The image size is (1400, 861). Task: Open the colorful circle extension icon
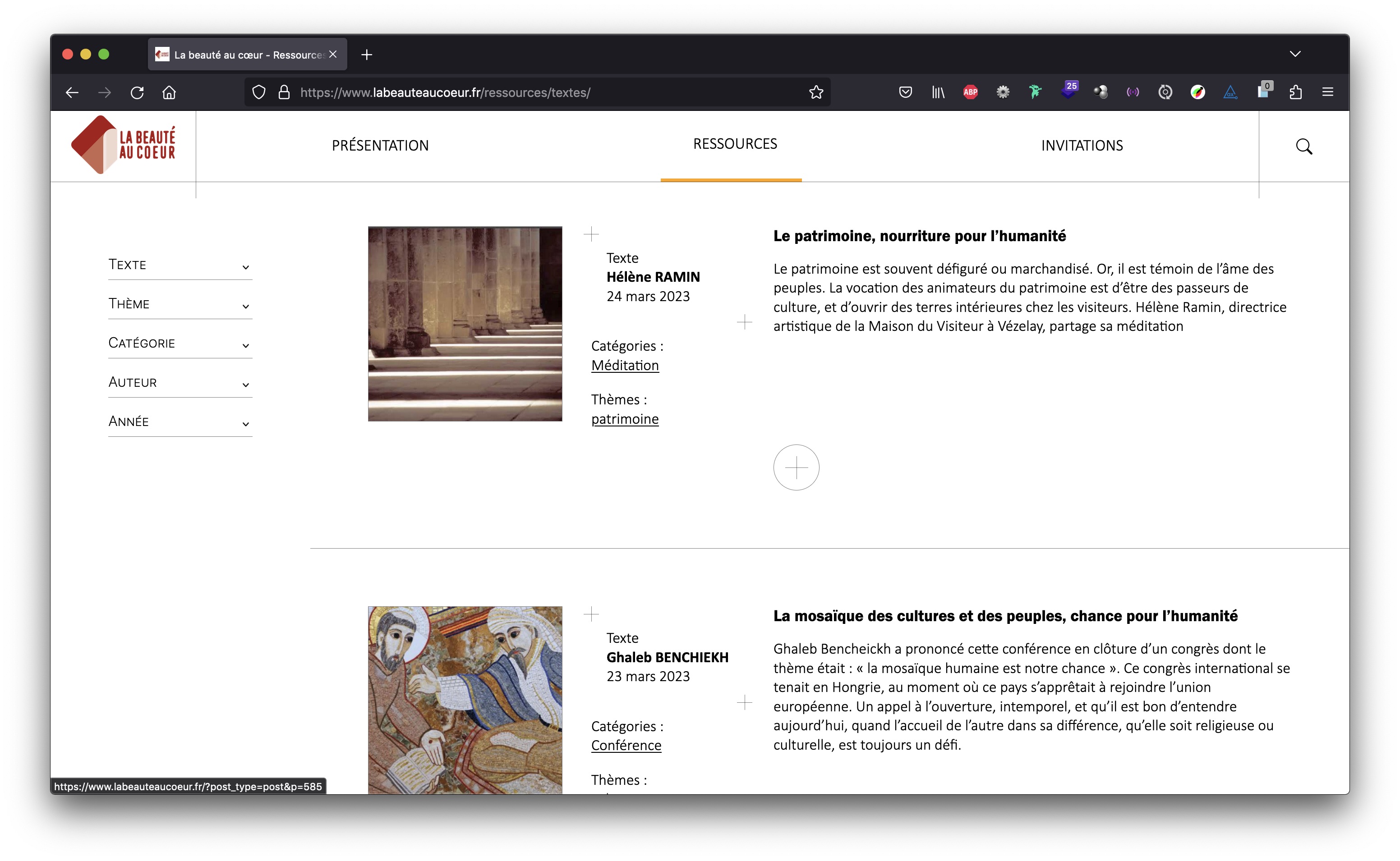point(1197,92)
